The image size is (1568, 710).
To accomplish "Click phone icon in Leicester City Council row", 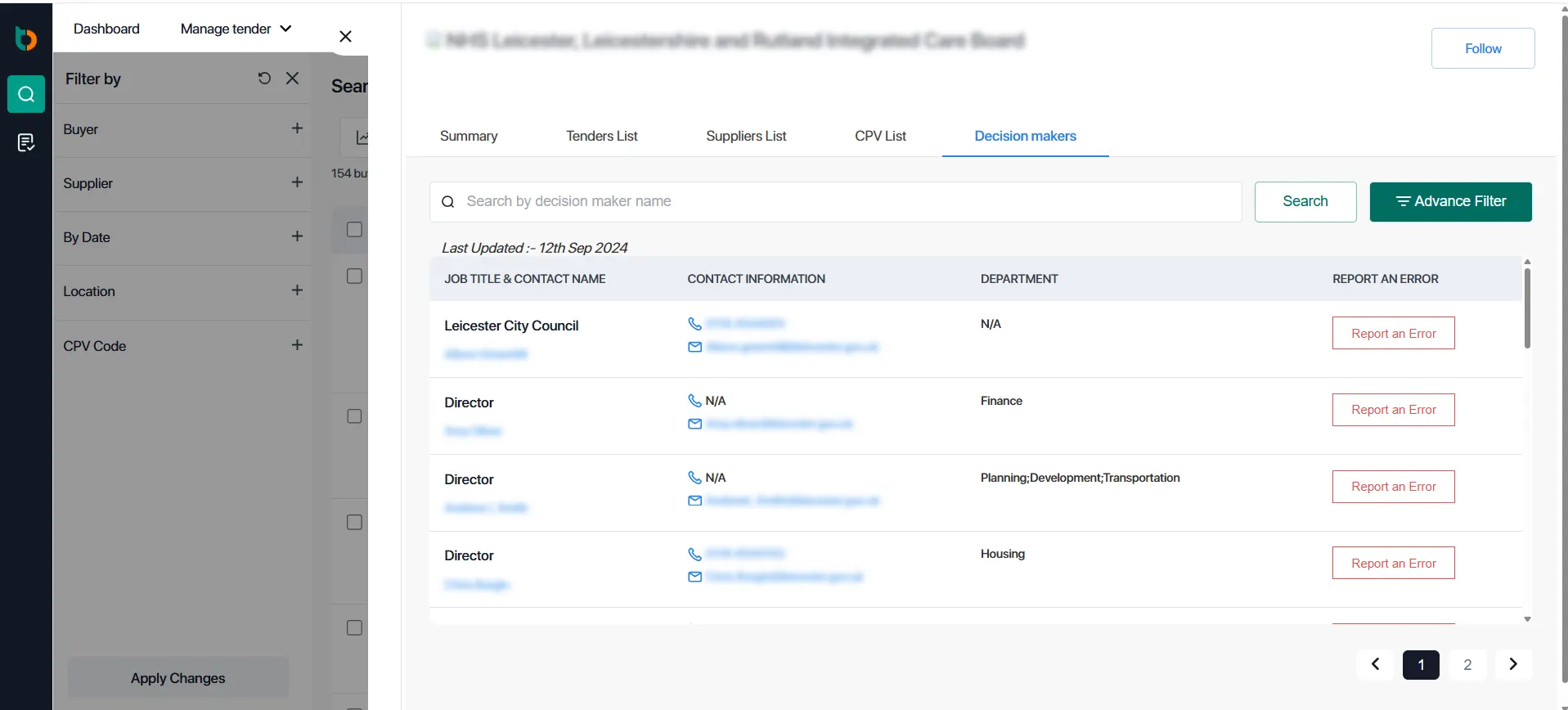I will pyautogui.click(x=694, y=324).
